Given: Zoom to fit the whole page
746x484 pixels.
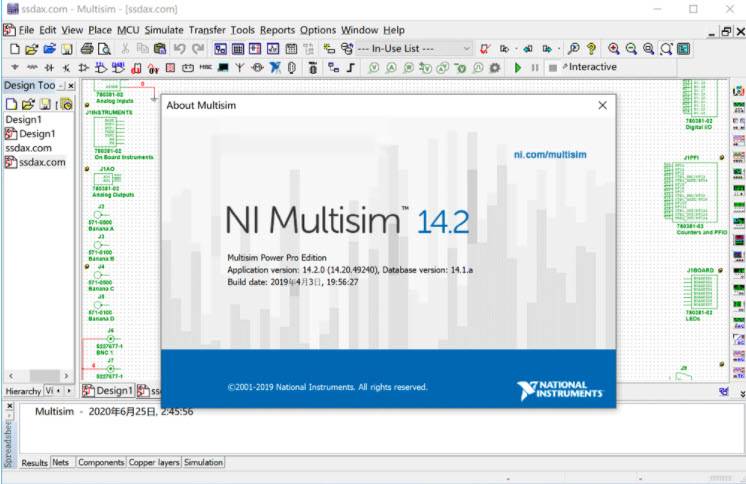Looking at the screenshot, I should pyautogui.click(x=666, y=49).
